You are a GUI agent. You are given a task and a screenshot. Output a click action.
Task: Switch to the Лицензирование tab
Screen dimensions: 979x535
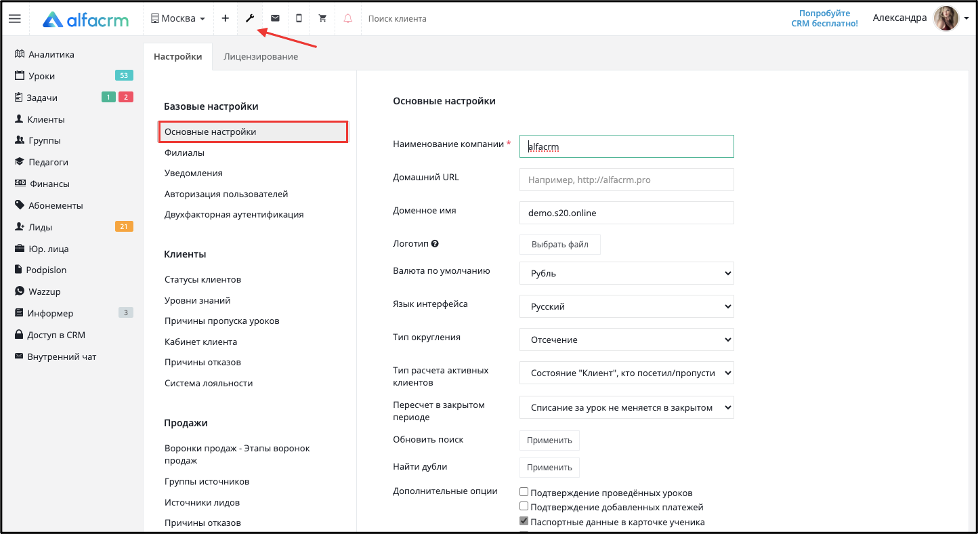pos(260,56)
